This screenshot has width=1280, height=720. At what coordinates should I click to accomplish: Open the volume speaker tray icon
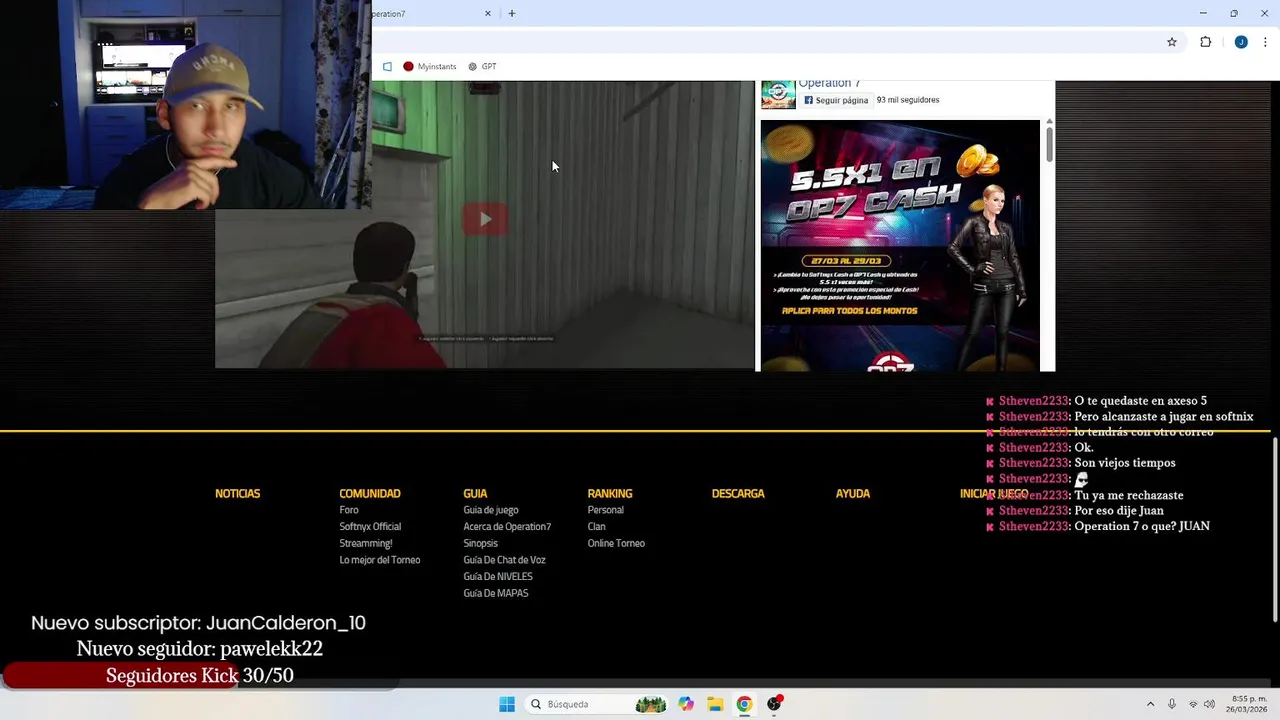(1209, 704)
